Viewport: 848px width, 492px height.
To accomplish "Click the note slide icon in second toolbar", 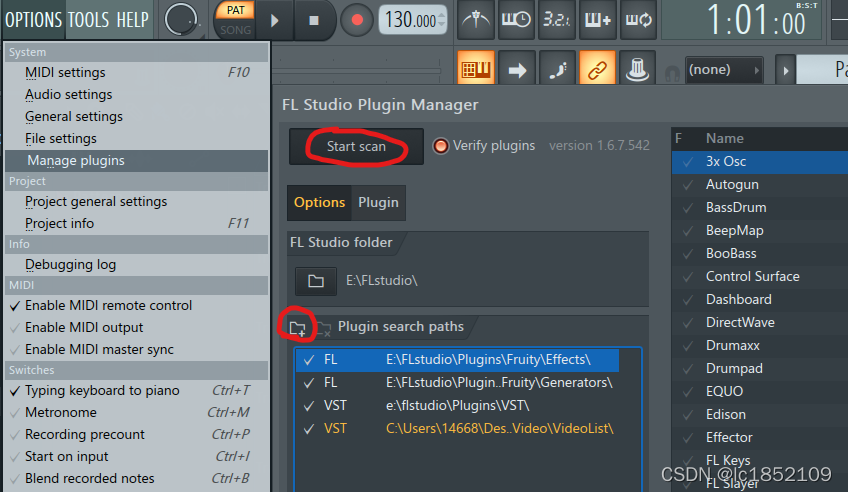I will click(x=558, y=69).
